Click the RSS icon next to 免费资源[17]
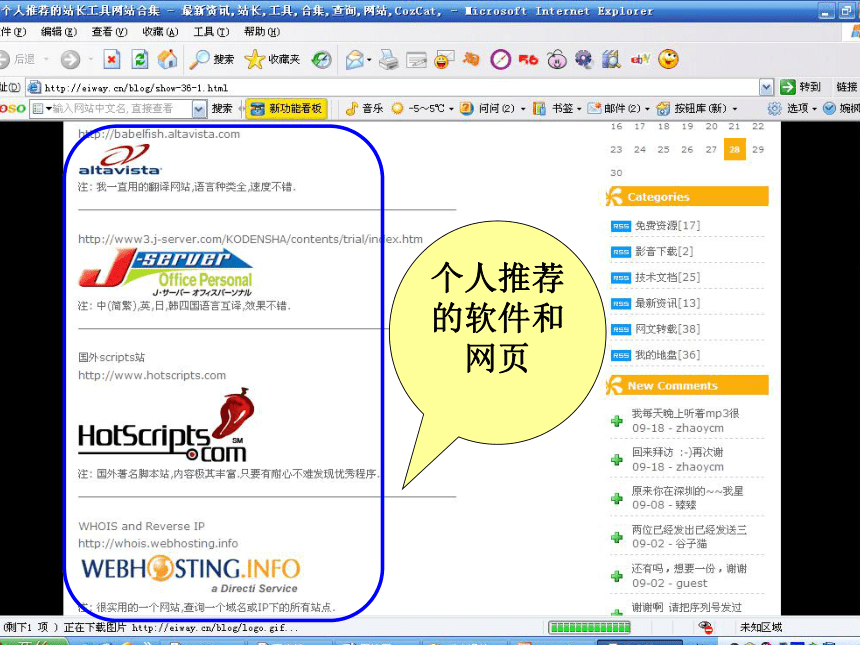 click(x=621, y=226)
